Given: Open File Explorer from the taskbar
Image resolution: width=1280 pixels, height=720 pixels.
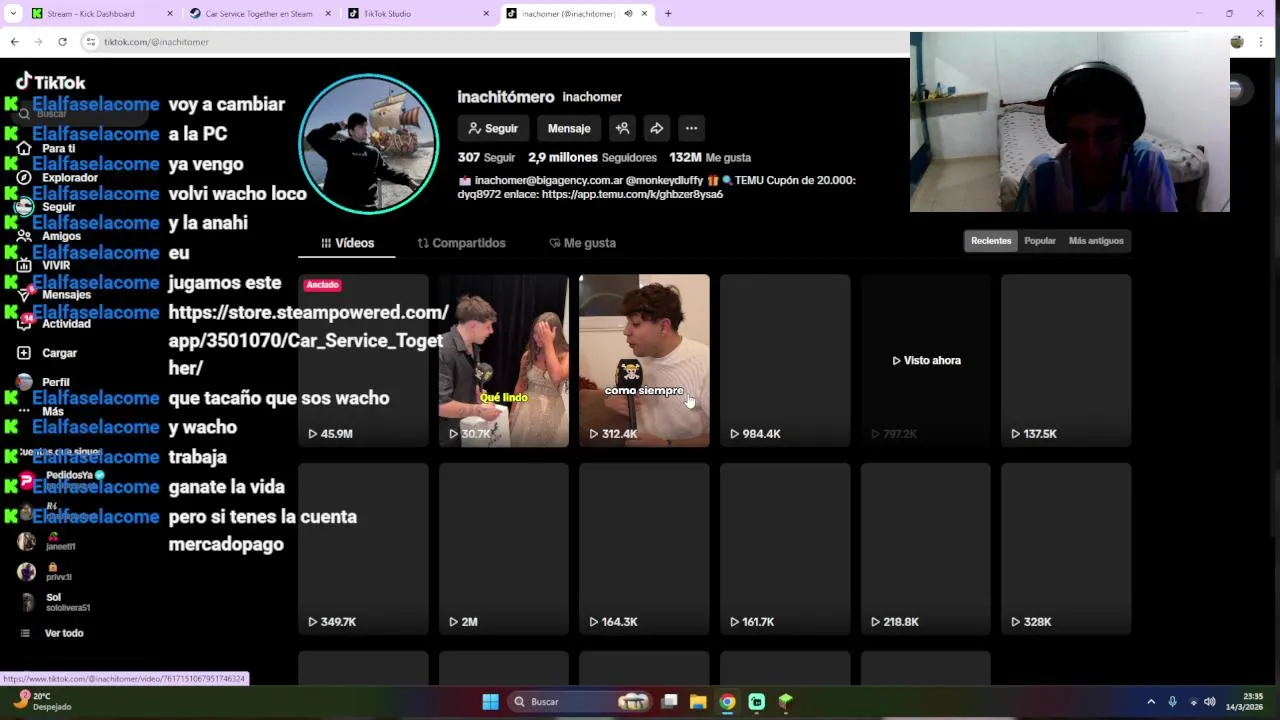Looking at the screenshot, I should pyautogui.click(x=698, y=702).
